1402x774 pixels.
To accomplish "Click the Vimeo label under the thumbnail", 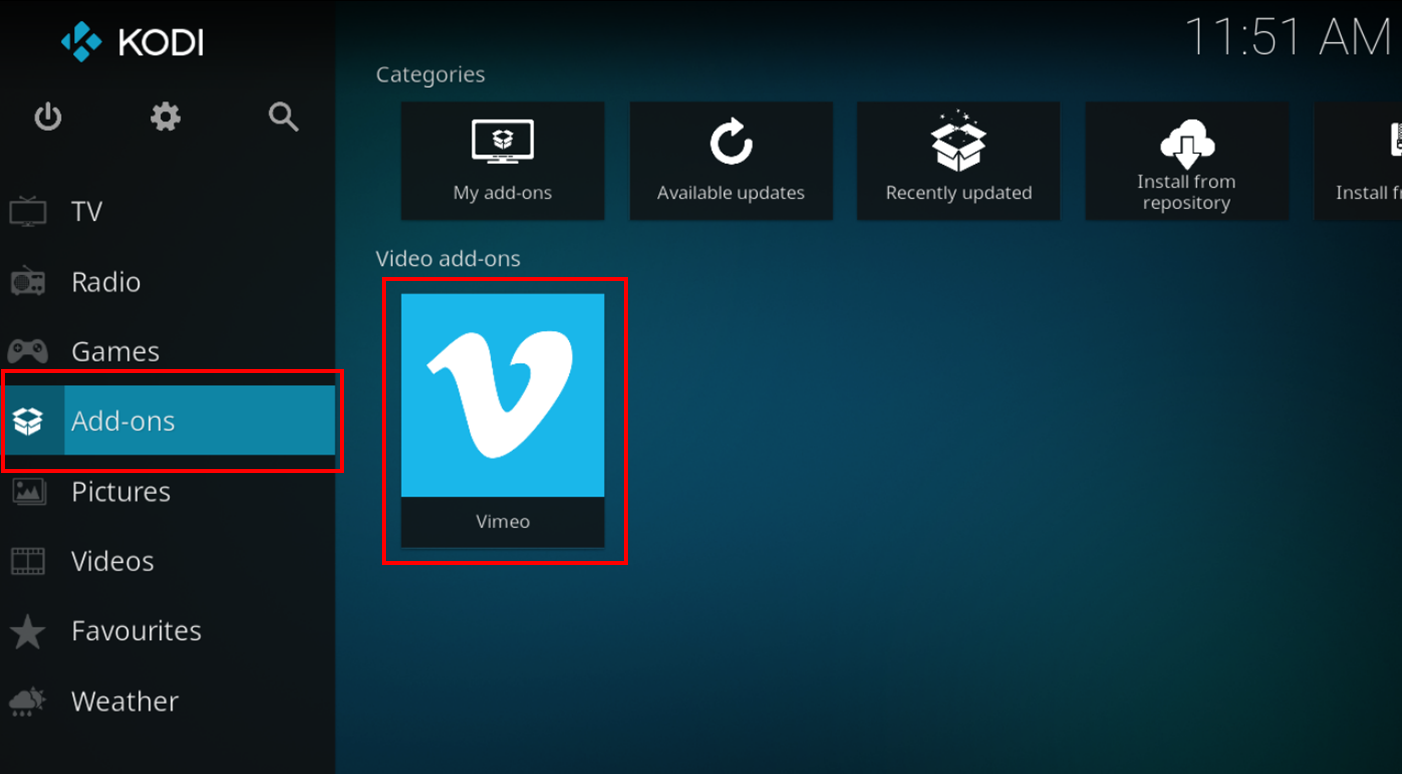I will (x=503, y=521).
